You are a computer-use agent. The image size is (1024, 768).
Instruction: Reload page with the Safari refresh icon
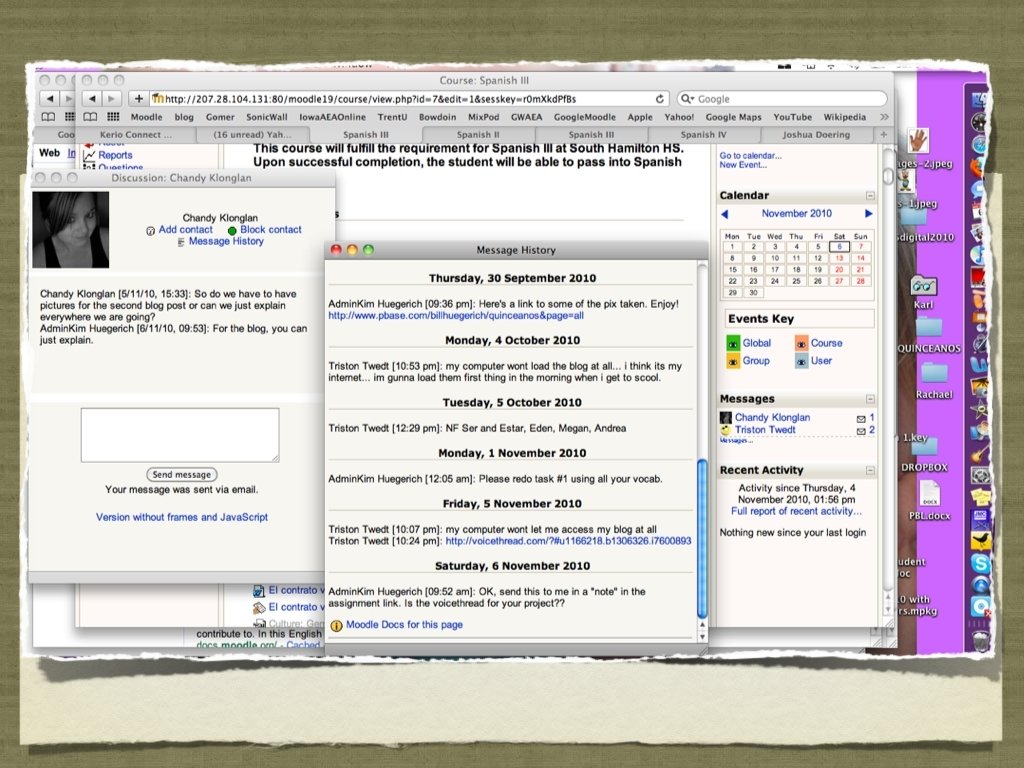tap(660, 99)
